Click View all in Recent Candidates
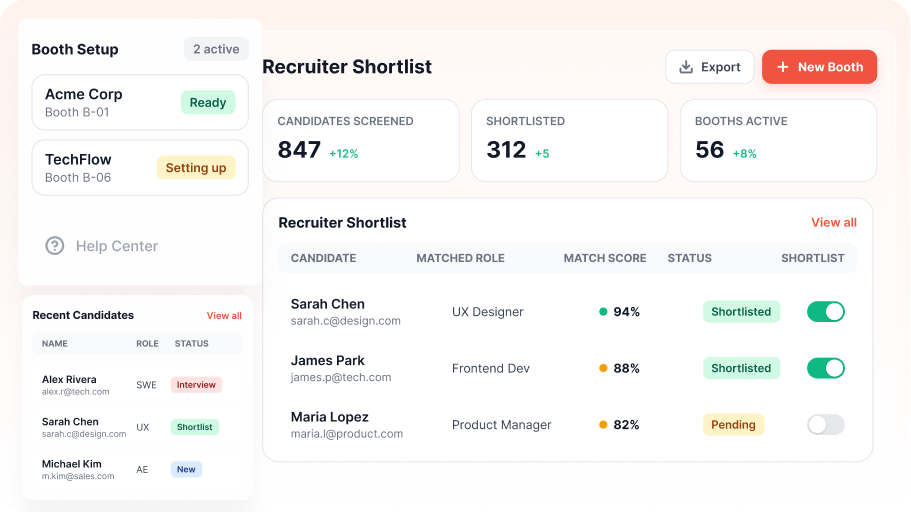911x512 pixels. pyautogui.click(x=224, y=316)
